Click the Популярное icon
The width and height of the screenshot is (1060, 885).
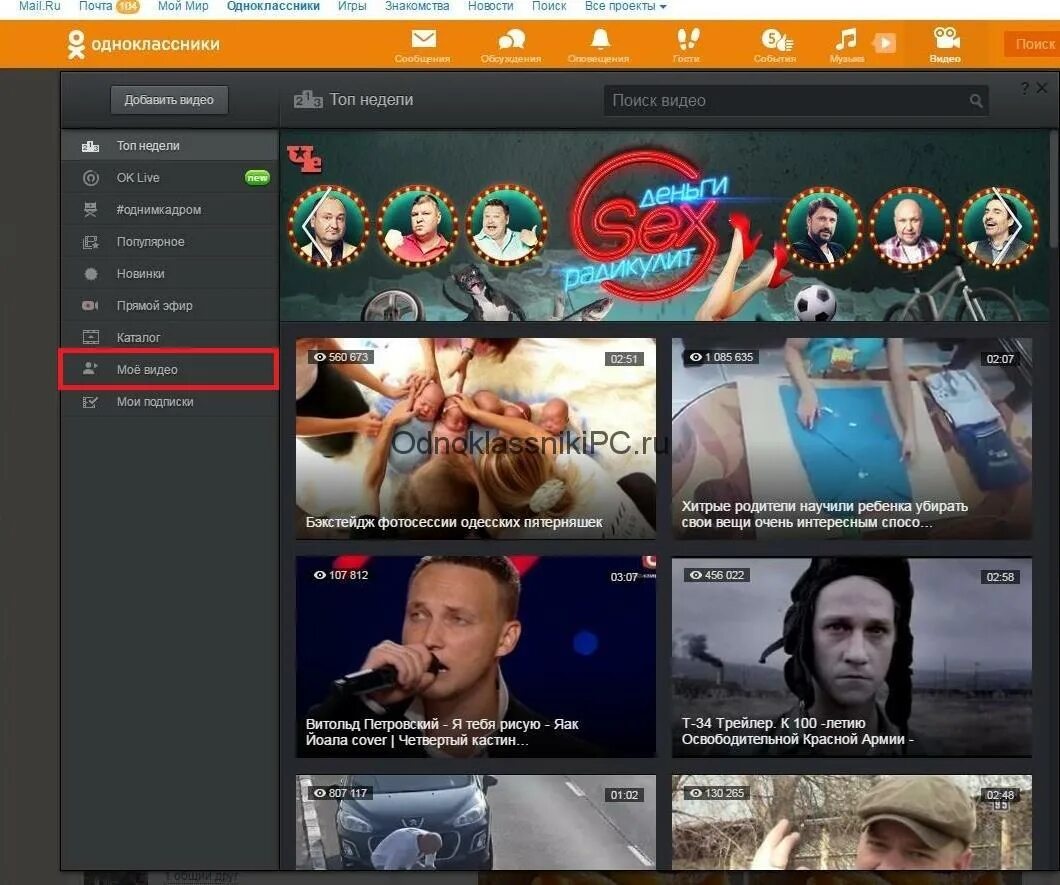[x=91, y=242]
